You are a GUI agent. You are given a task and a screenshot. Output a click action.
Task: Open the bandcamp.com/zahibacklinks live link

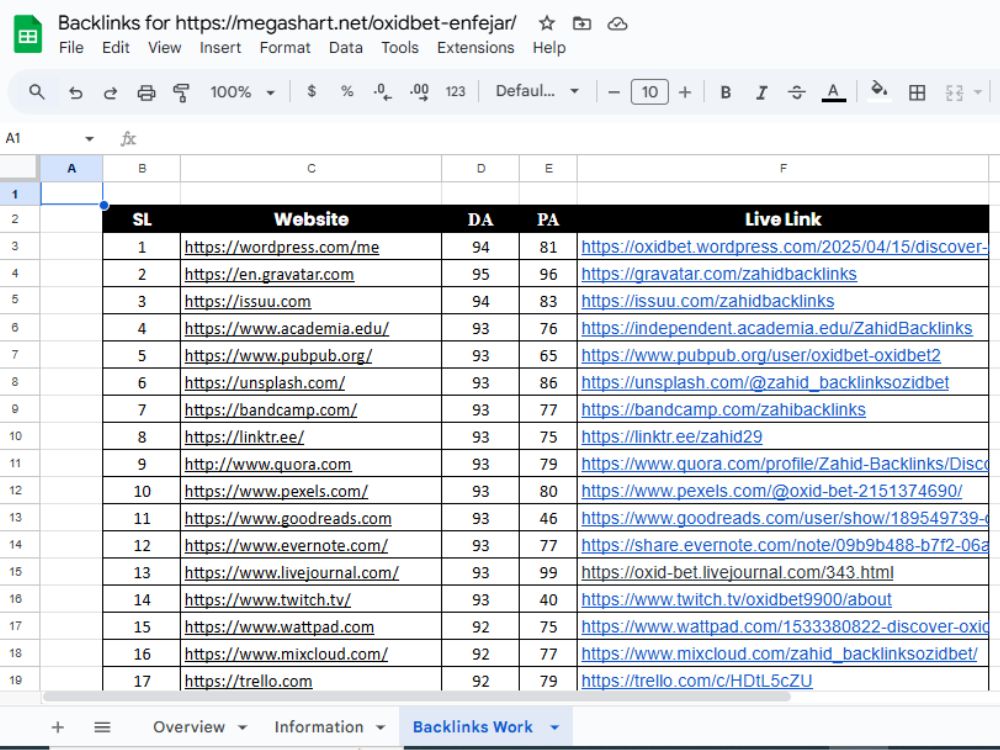coord(723,409)
